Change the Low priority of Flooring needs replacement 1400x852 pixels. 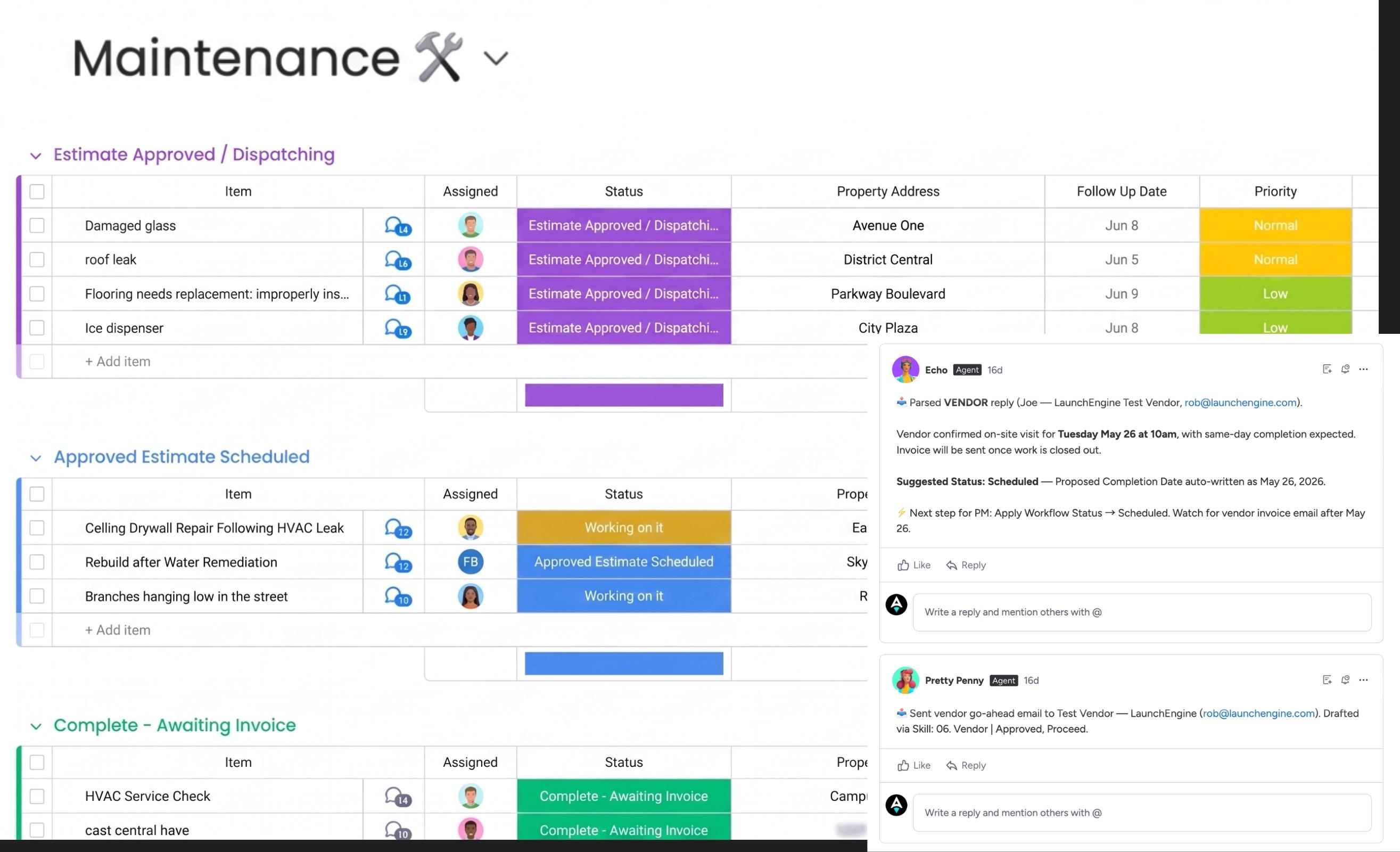1275,294
